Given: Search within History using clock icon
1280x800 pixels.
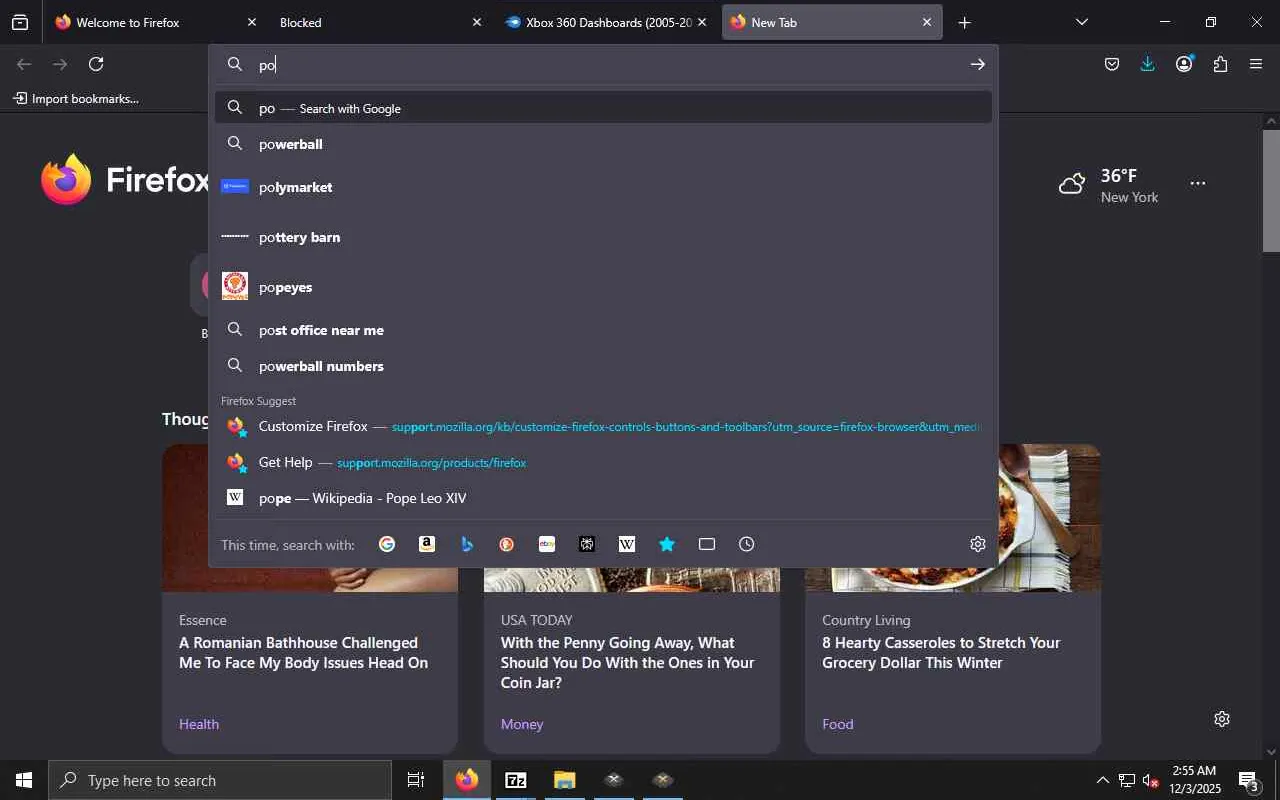Looking at the screenshot, I should [747, 544].
